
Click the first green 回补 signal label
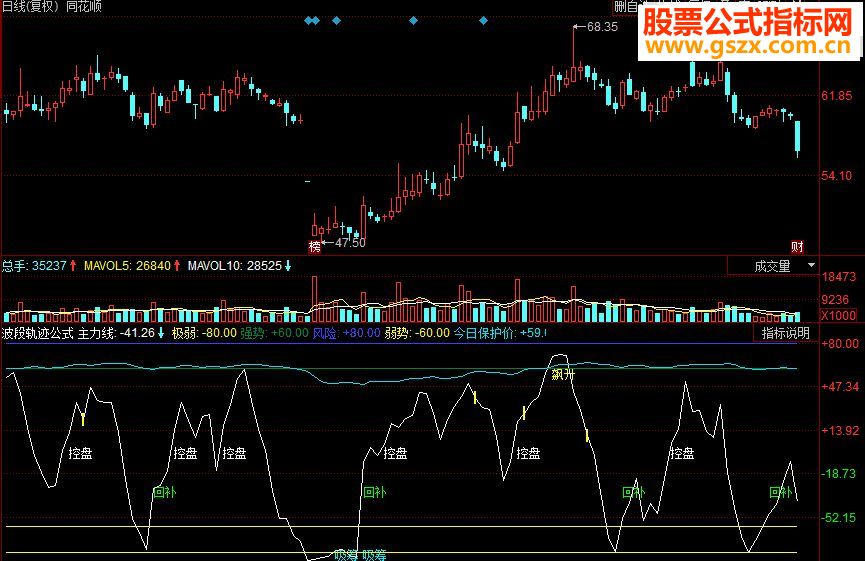164,492
